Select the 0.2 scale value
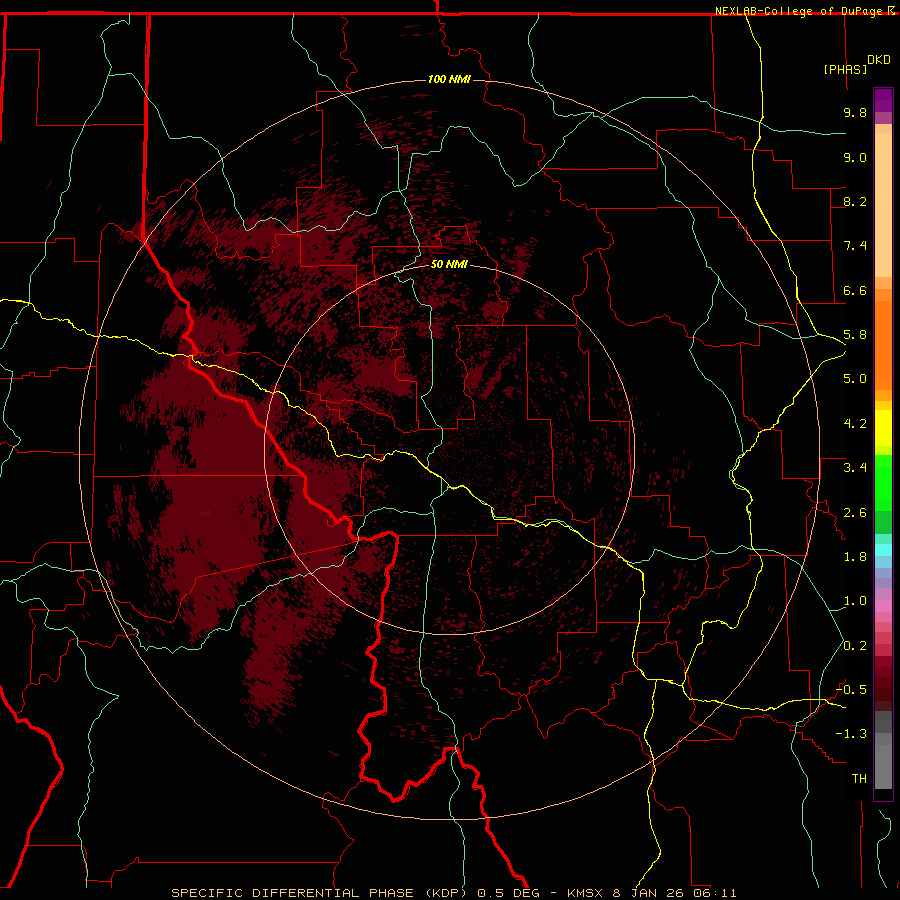The width and height of the screenshot is (900, 900). [855, 646]
